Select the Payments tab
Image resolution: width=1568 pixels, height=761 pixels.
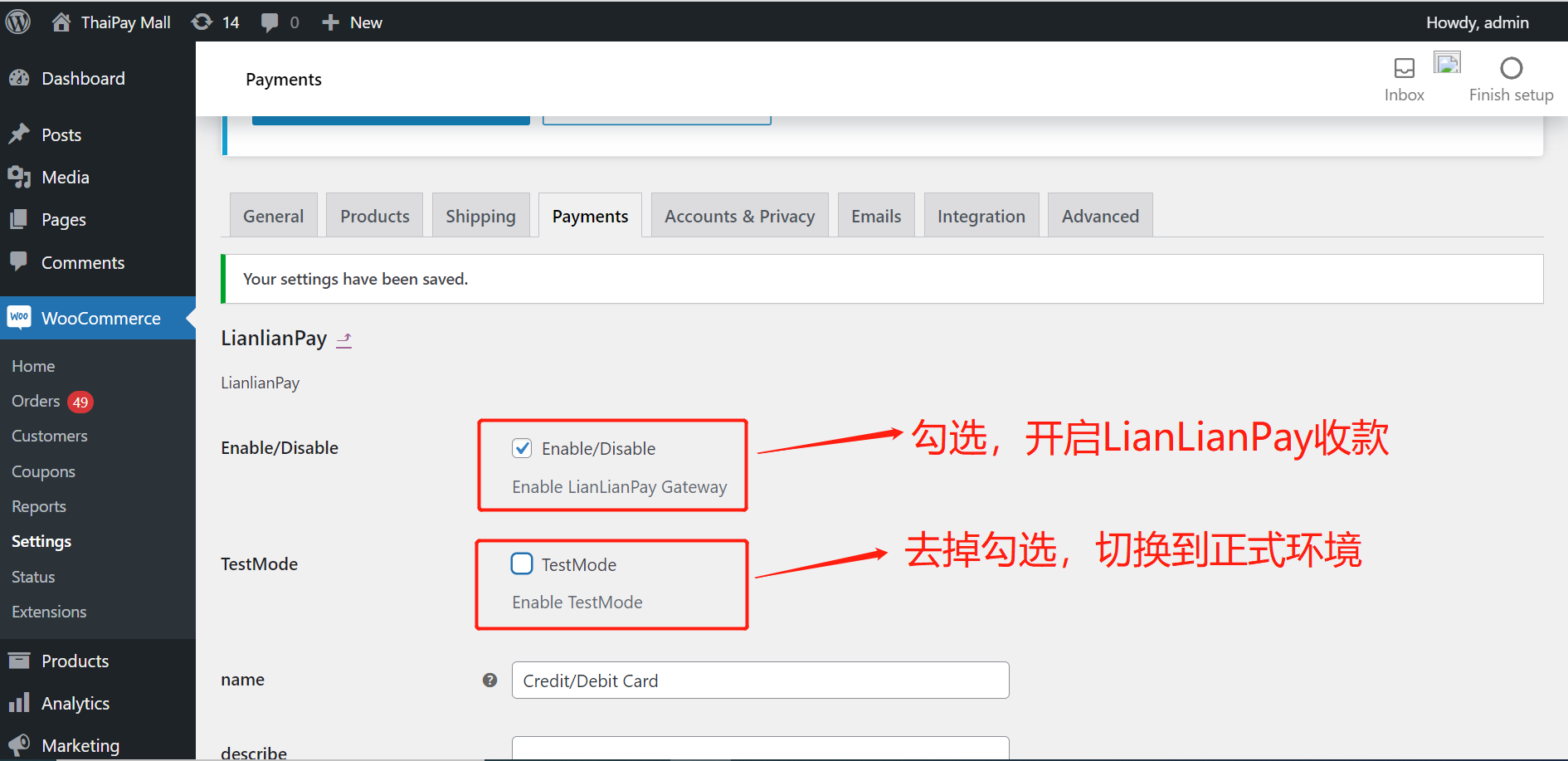[x=590, y=216]
